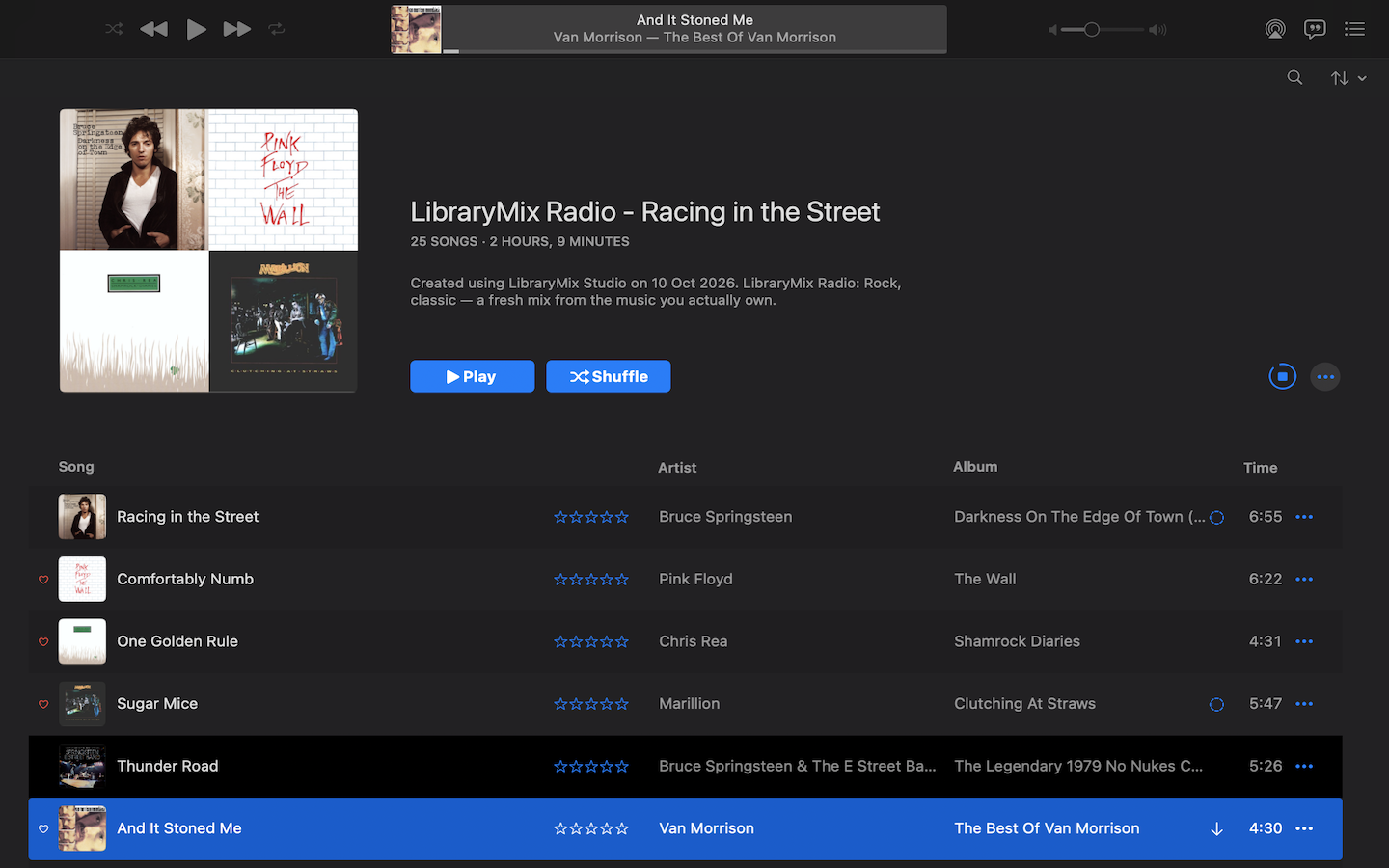Rate Thunder Road with stars
This screenshot has width=1389, height=868.
[591, 767]
